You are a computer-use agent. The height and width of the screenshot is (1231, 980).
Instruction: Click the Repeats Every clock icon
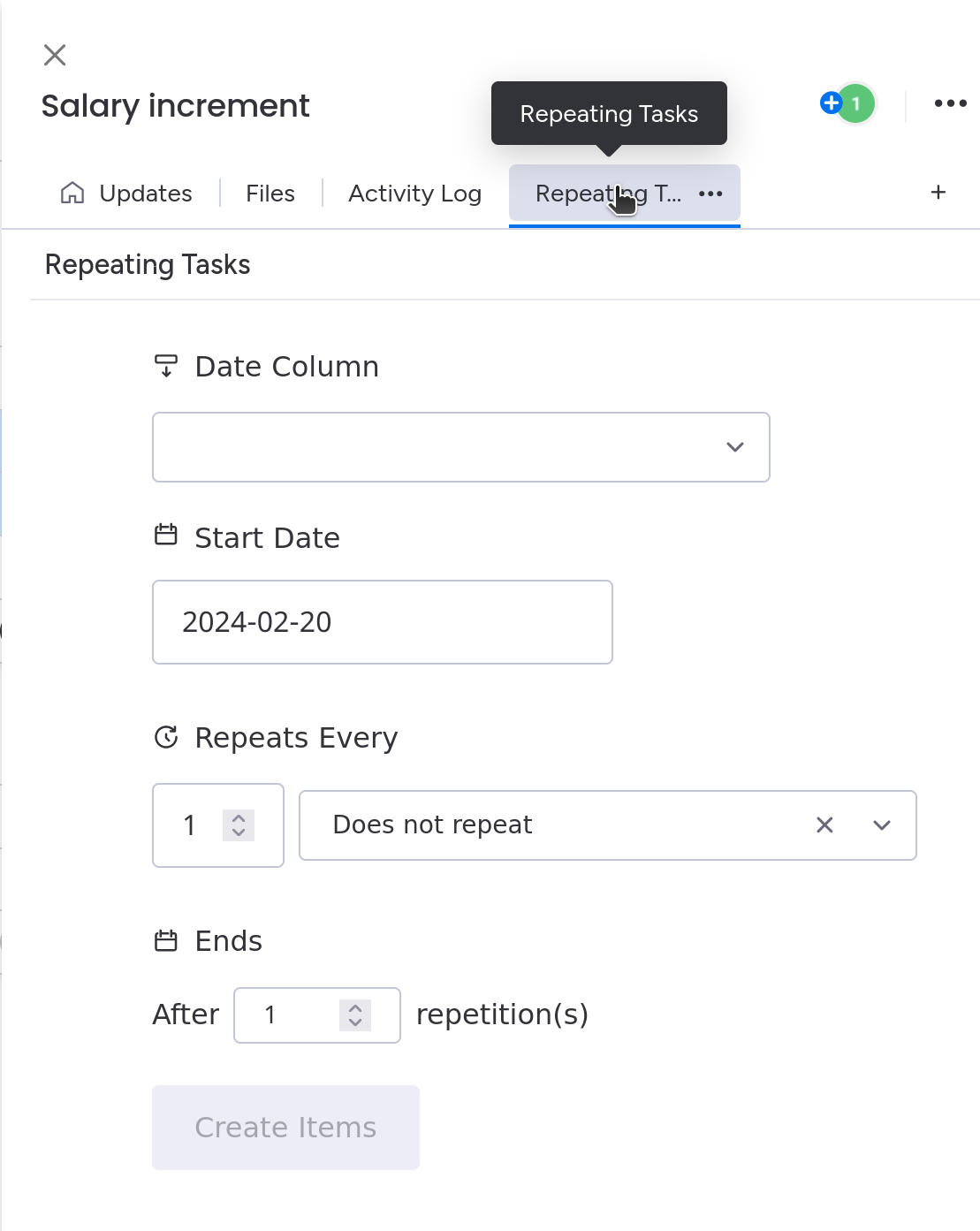click(166, 737)
